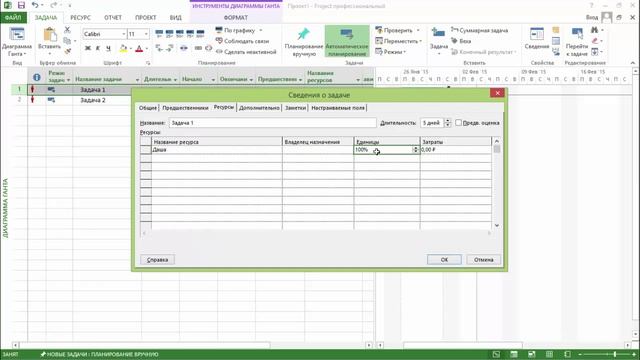The height and width of the screenshot is (360, 640).
Task: Click the yellow background color icon
Action: click(123, 49)
